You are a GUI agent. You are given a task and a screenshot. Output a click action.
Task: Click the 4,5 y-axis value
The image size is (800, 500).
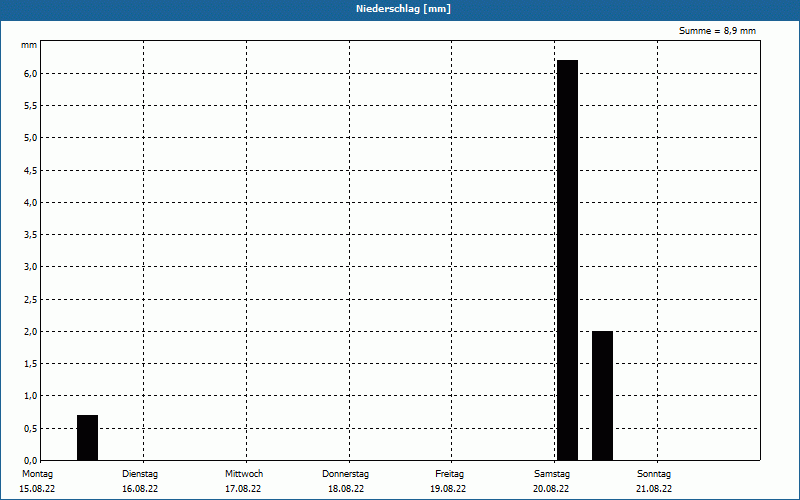pyautogui.click(x=30, y=170)
